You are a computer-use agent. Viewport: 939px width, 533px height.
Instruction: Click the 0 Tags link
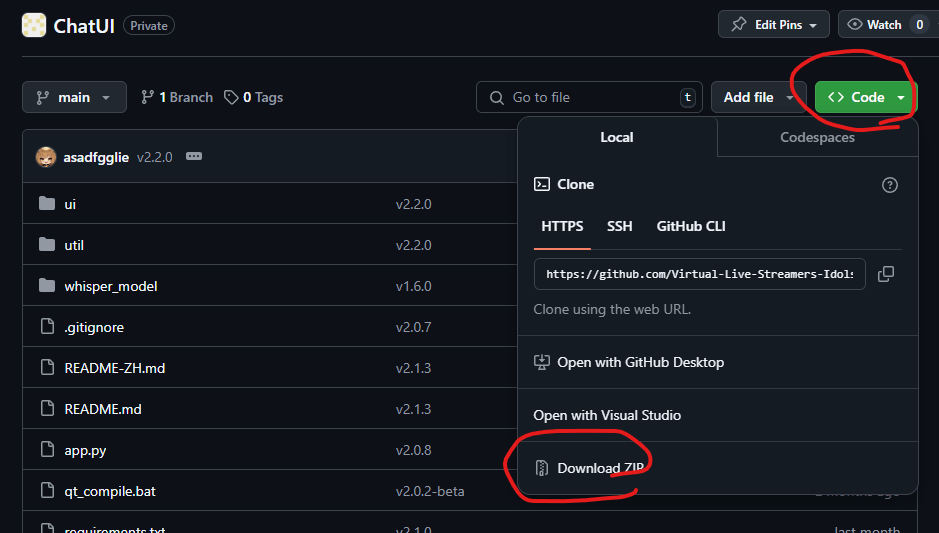tap(254, 97)
